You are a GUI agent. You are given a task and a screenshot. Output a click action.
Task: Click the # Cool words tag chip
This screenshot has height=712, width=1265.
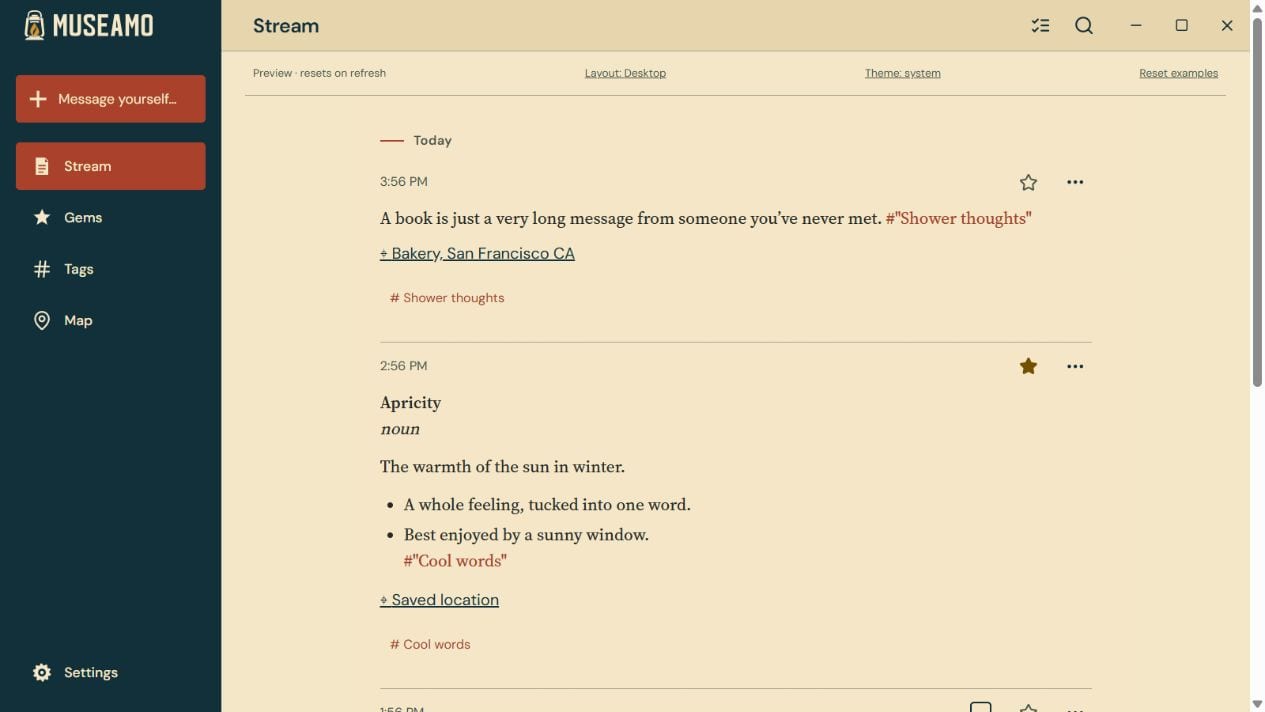coord(430,644)
